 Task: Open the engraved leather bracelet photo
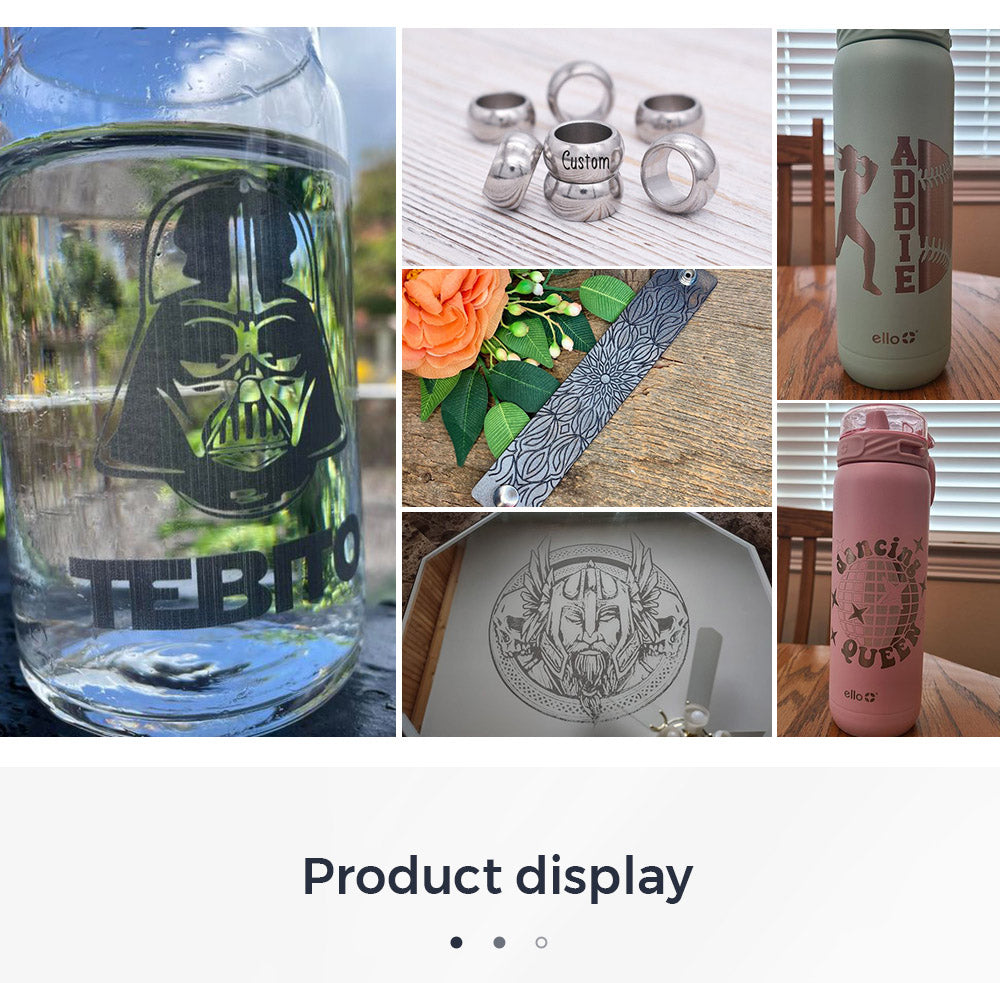pos(587,388)
